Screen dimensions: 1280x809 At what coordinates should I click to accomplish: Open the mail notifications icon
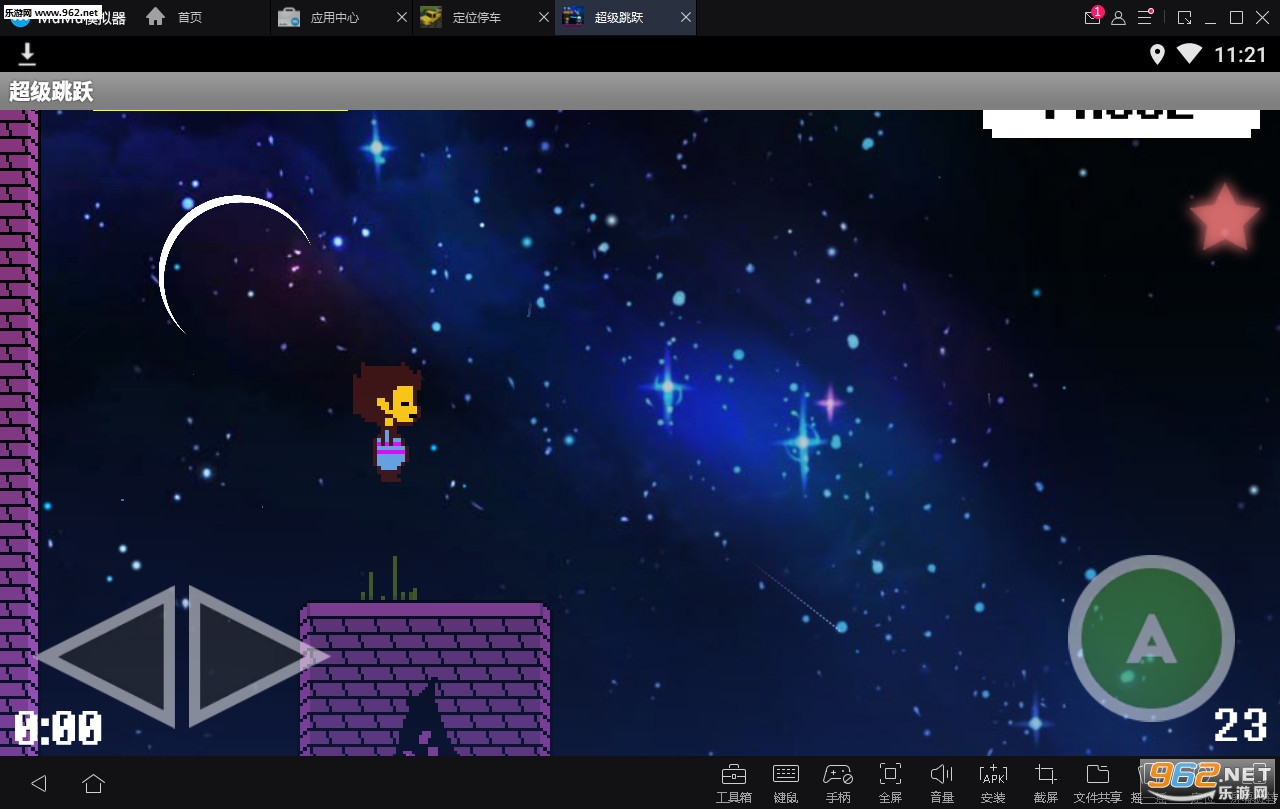[1092, 18]
